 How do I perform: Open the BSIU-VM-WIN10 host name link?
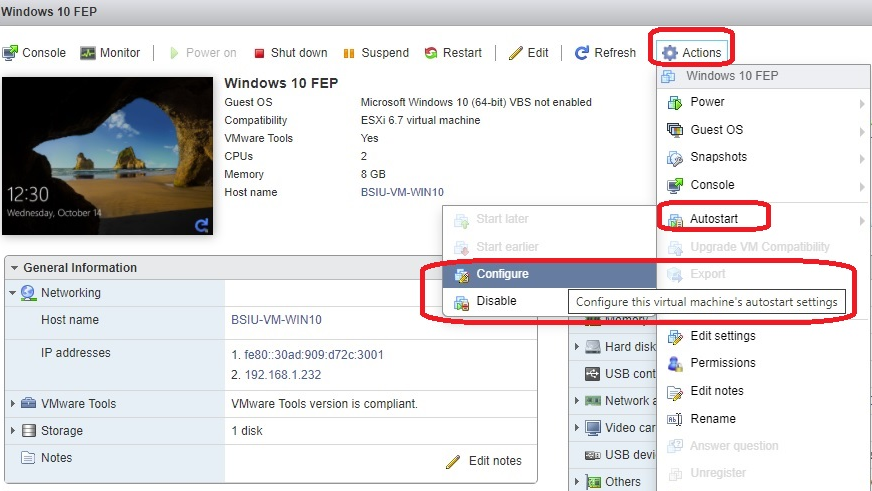(402, 192)
